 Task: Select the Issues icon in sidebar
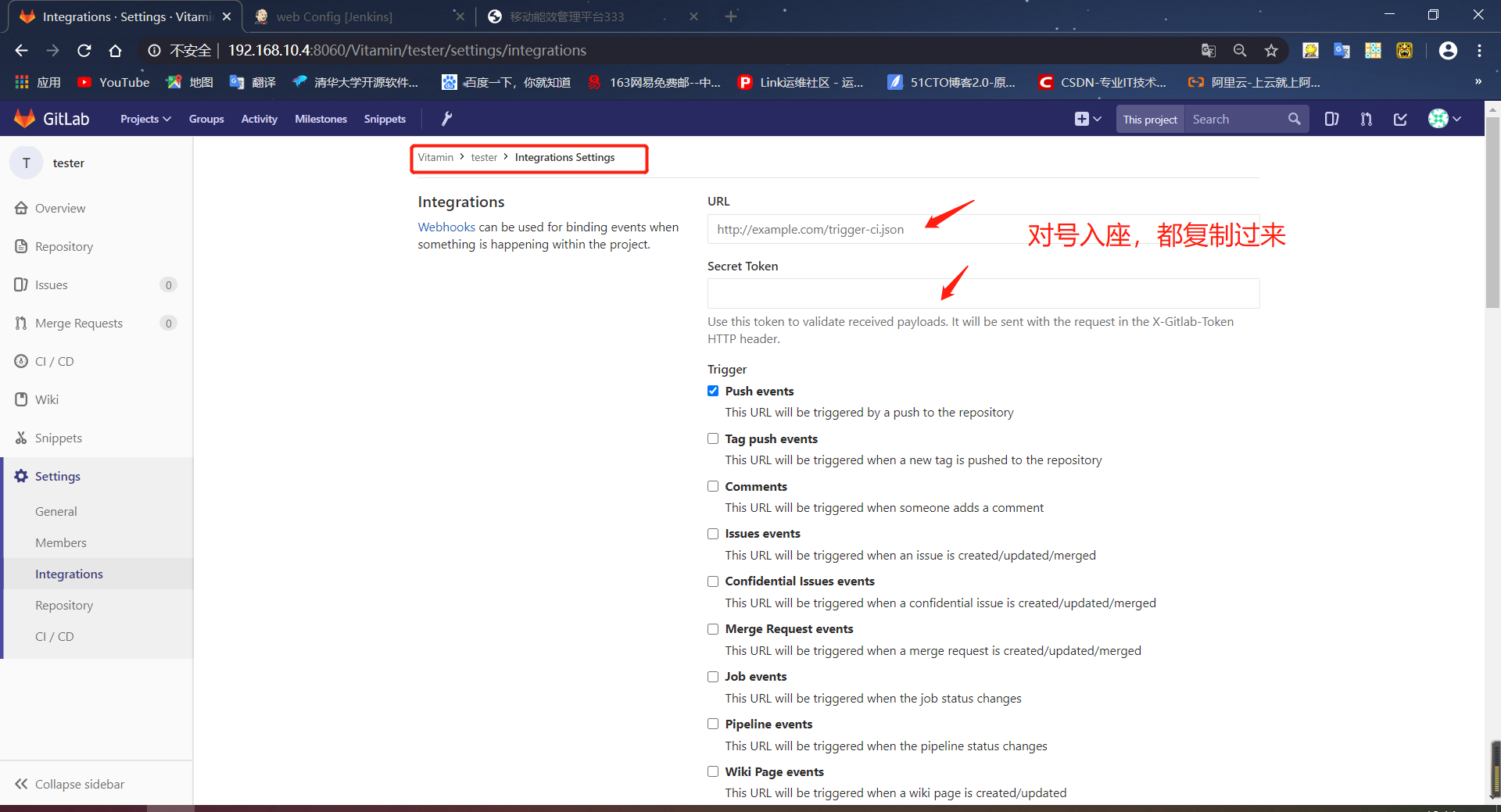[21, 284]
